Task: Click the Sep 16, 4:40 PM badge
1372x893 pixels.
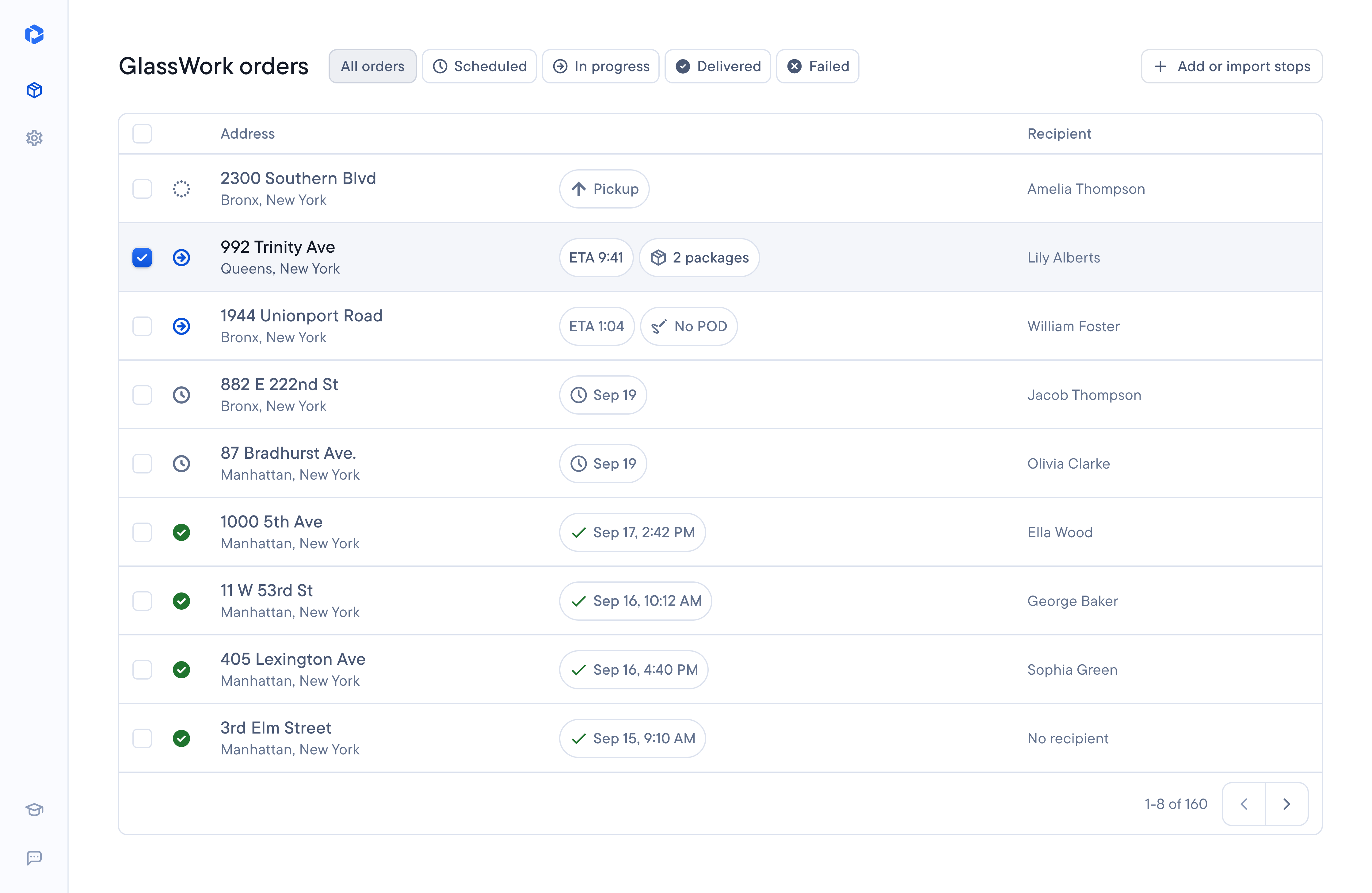Action: [x=634, y=669]
